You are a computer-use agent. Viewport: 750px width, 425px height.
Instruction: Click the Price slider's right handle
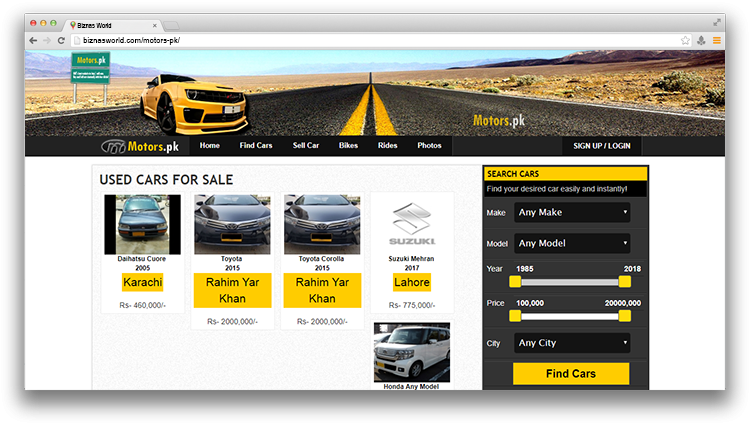coord(625,315)
